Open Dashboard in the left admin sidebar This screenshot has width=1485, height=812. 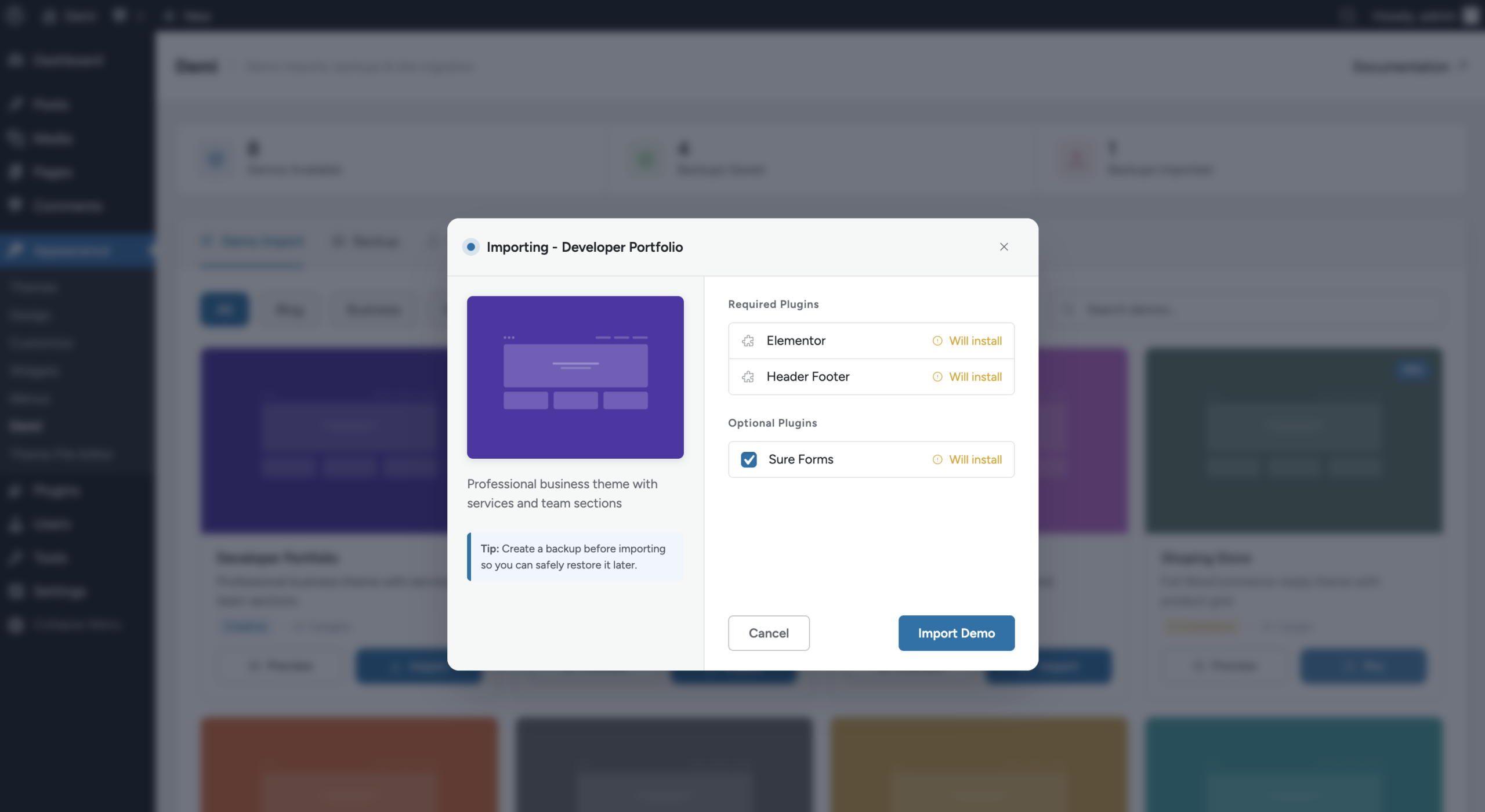click(68, 60)
